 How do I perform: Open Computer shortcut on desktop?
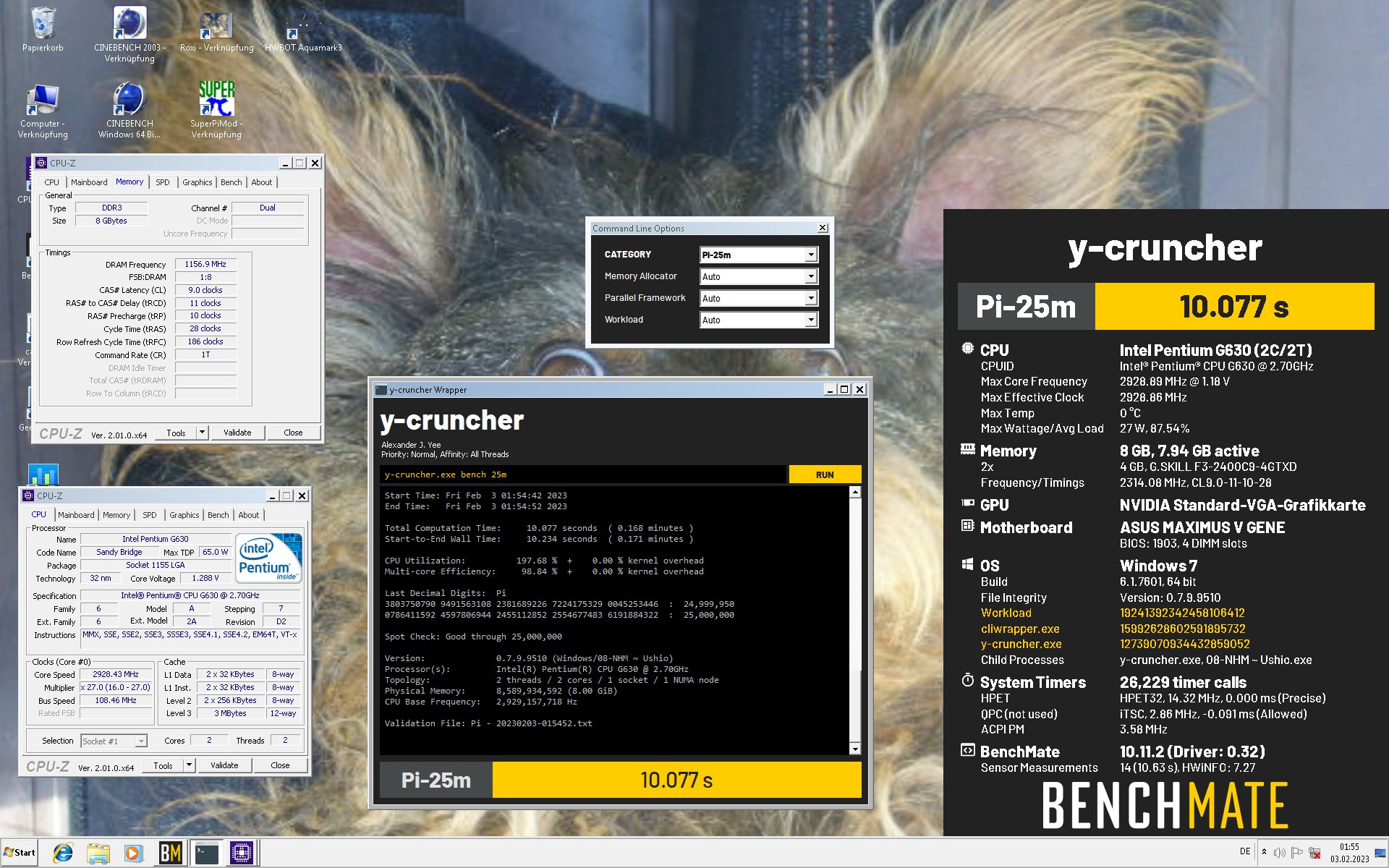coord(43,111)
